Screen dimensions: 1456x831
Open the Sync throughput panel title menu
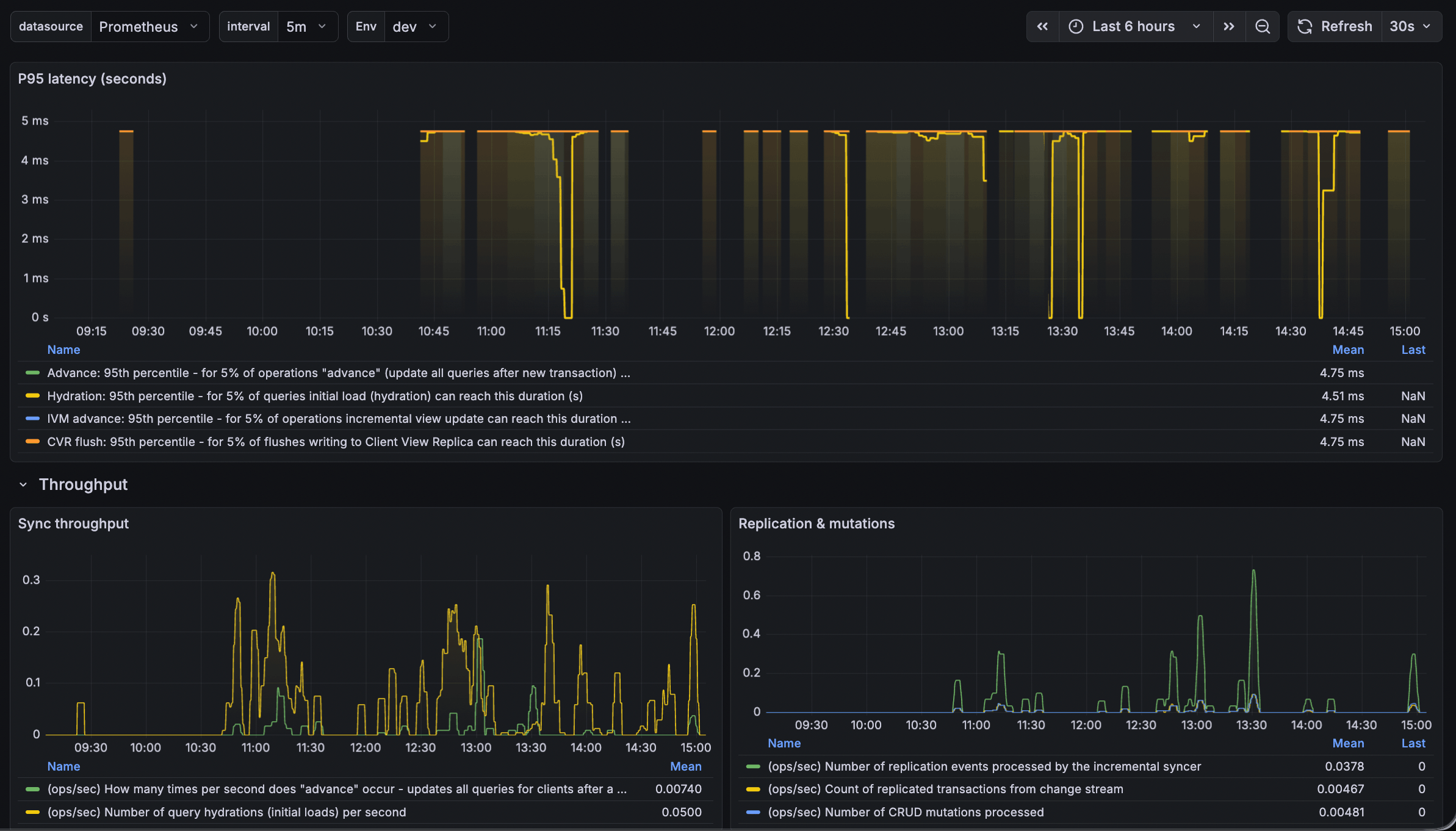click(x=73, y=523)
